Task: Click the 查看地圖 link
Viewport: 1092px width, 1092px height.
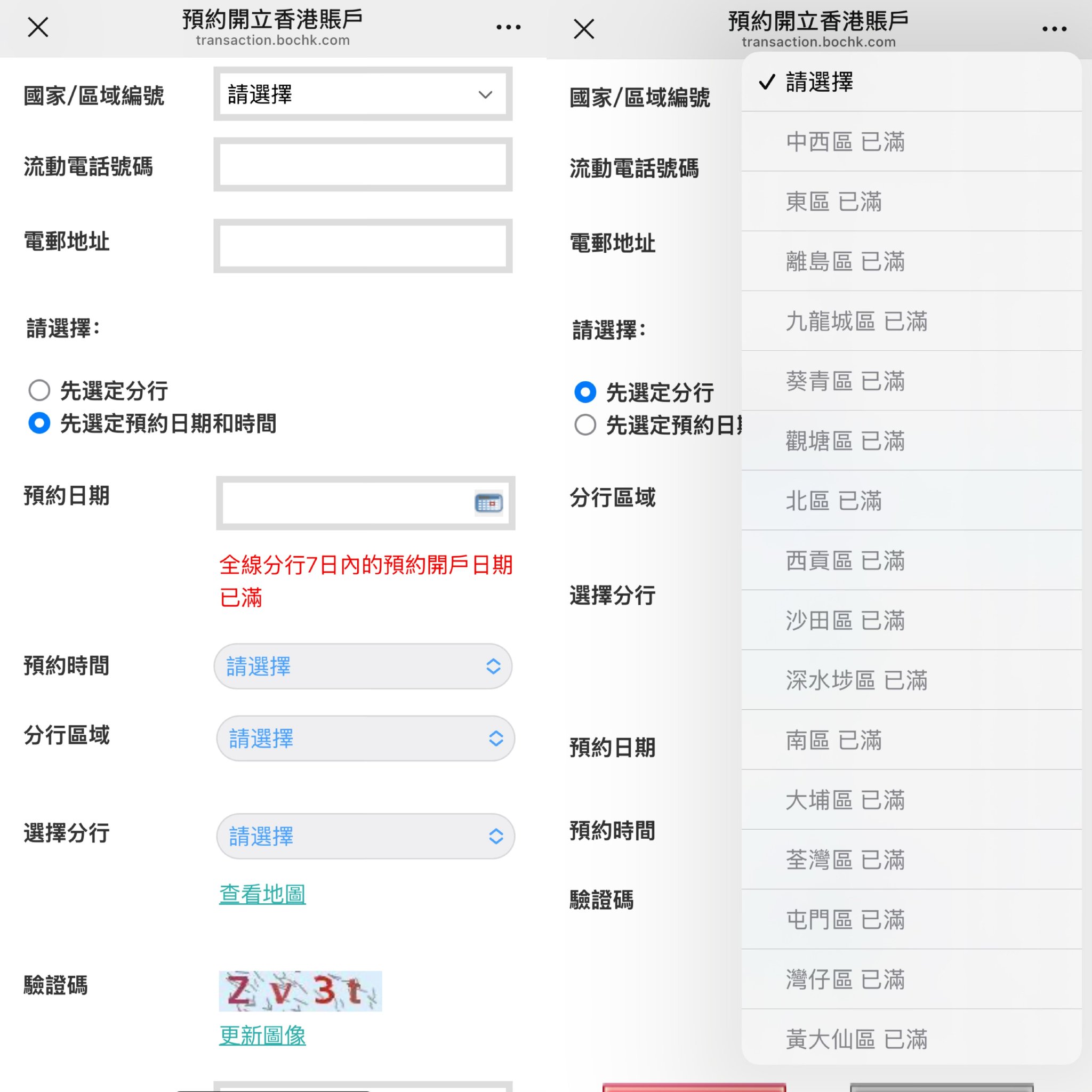Action: click(262, 894)
